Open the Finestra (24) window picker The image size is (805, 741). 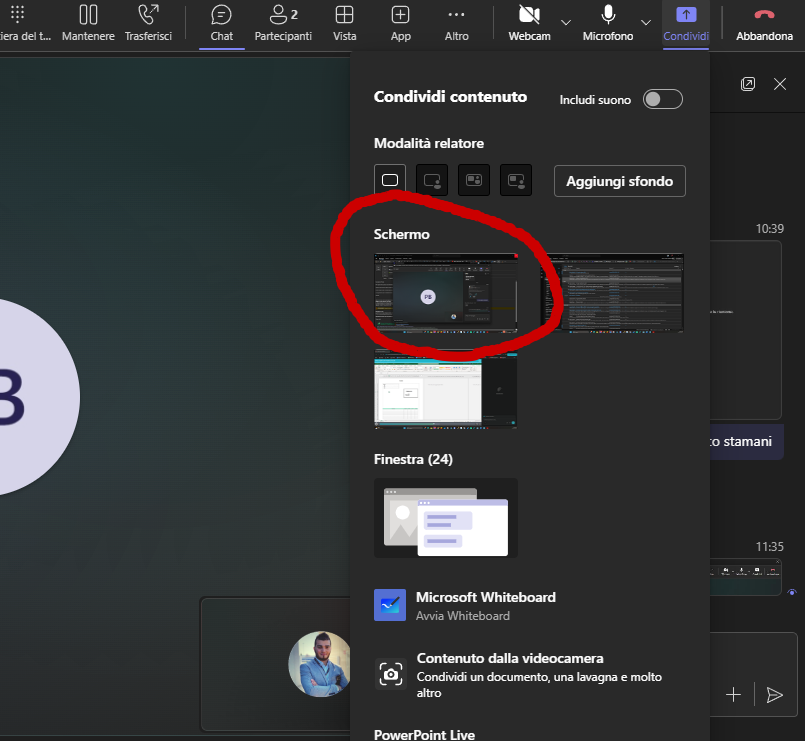(x=446, y=517)
